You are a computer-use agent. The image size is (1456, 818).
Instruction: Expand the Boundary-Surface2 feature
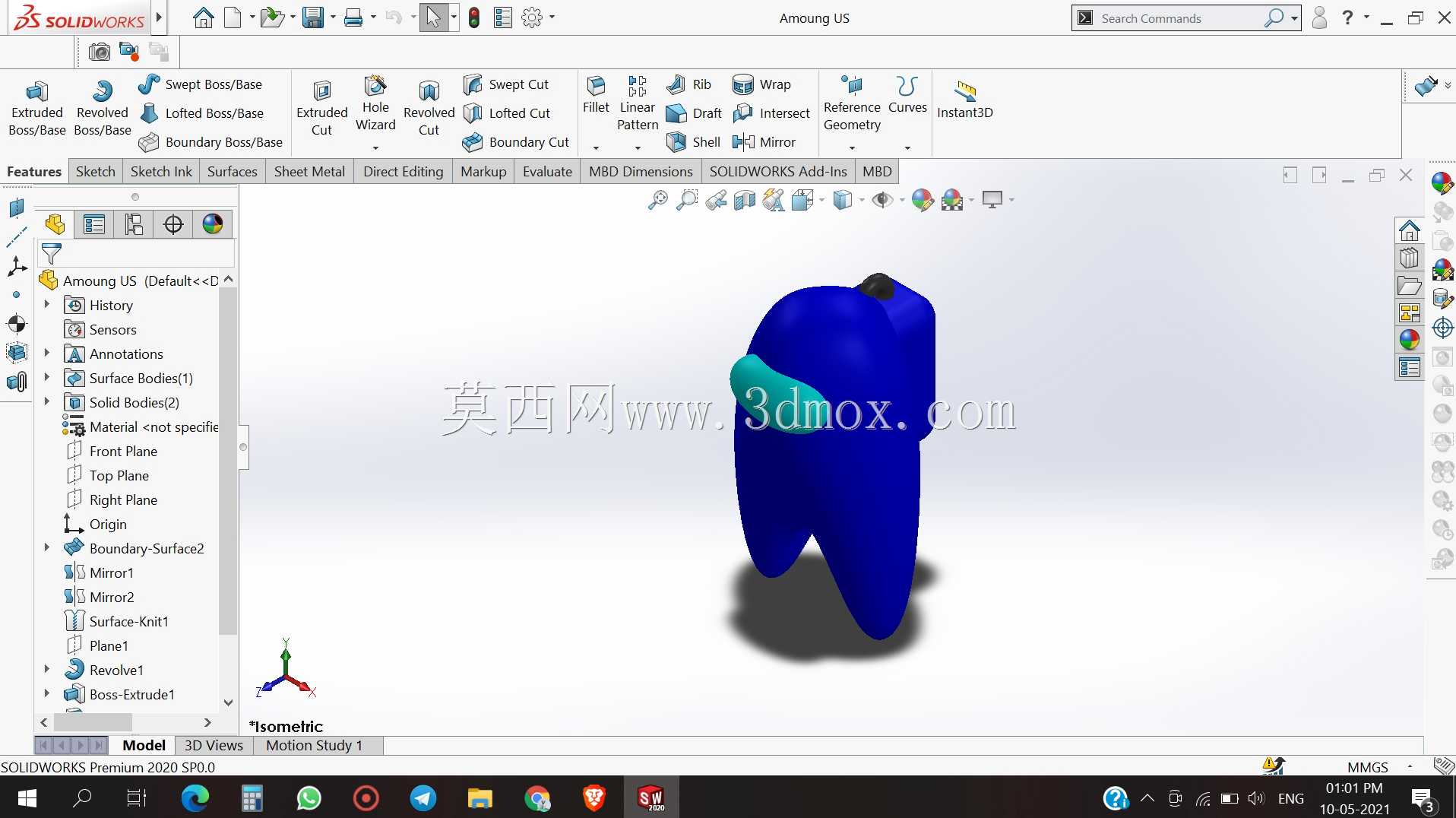(x=46, y=547)
